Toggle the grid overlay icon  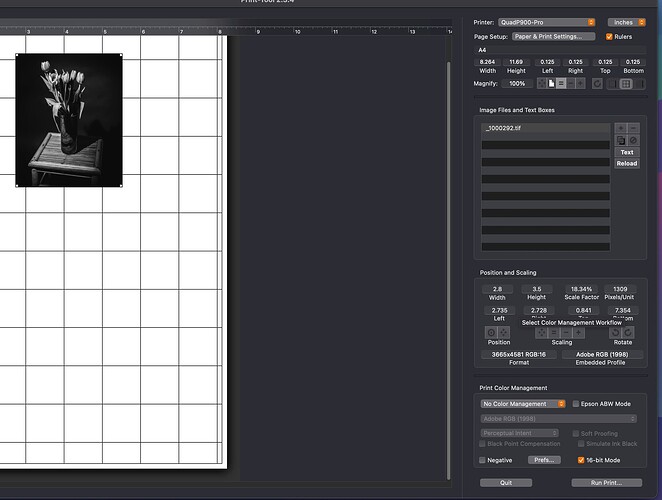tap(626, 84)
